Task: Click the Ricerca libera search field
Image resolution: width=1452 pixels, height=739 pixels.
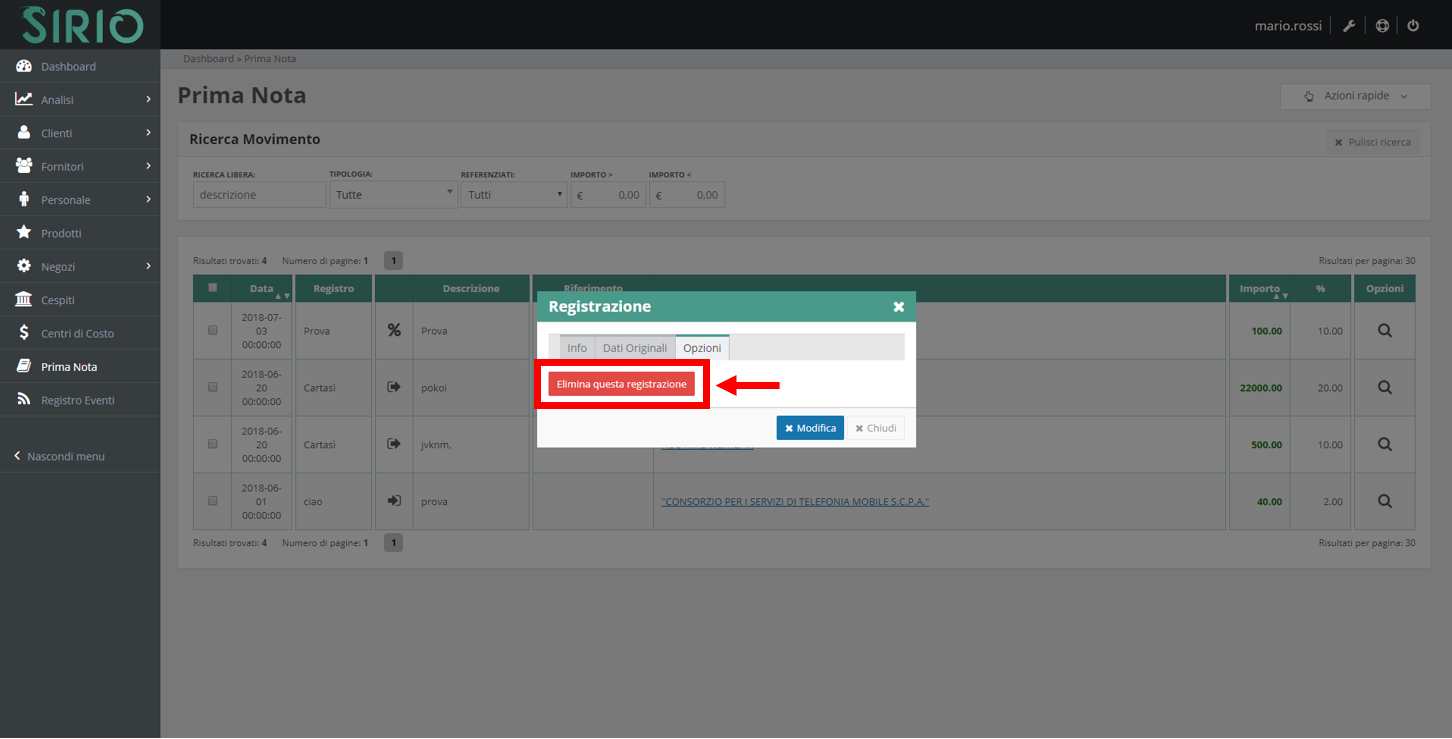Action: click(x=259, y=195)
